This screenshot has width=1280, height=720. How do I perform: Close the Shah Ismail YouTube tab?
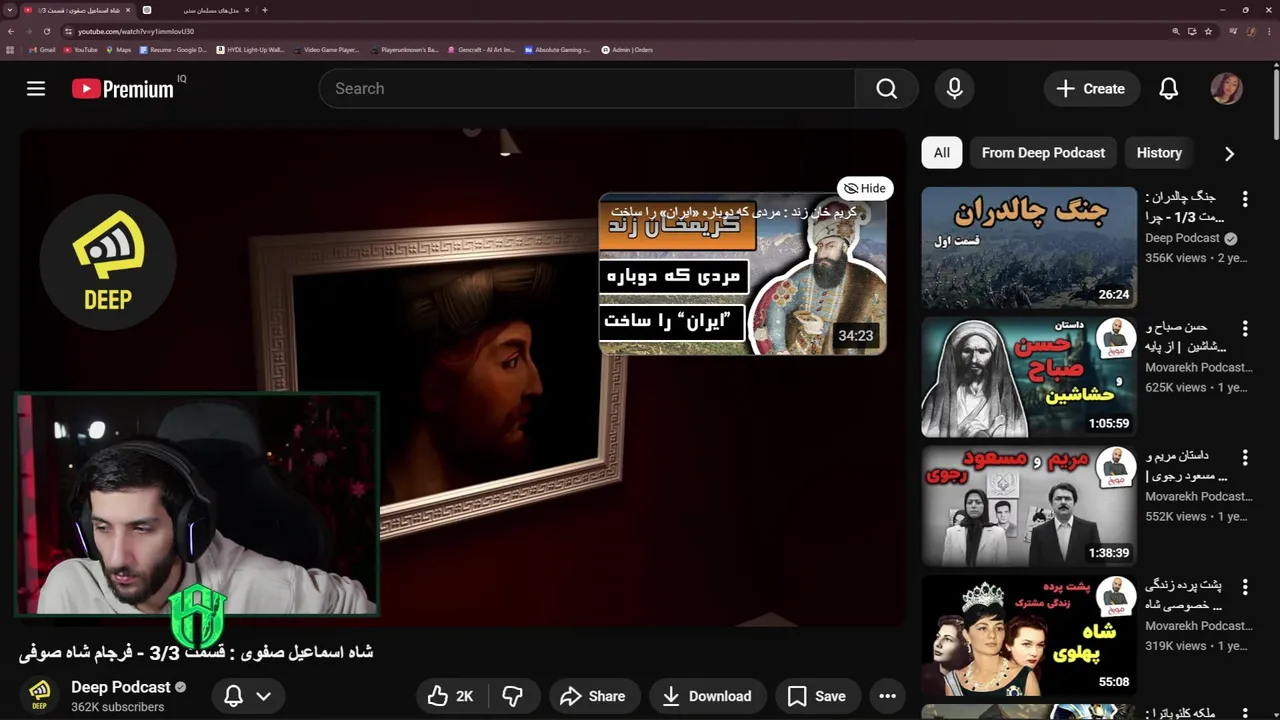(128, 10)
